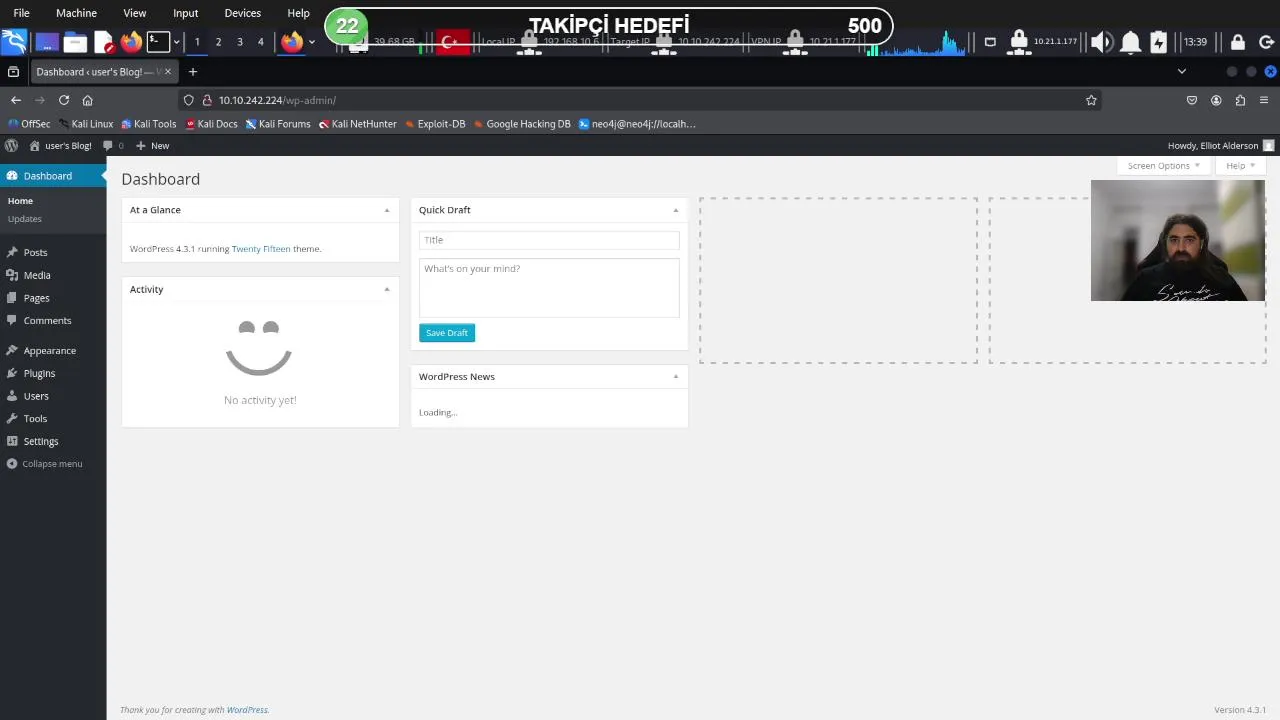Viewport: 1280px width, 720px height.
Task: Go back one page in Firefox
Action: pos(16,100)
